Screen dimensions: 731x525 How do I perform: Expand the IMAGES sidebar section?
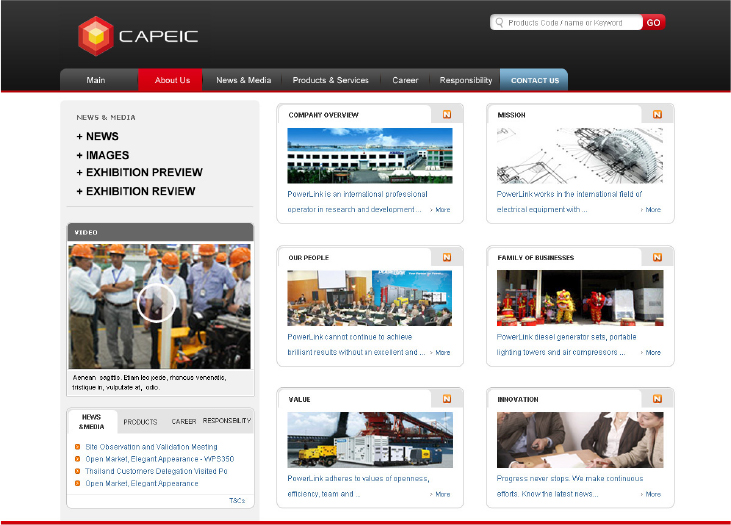103,155
